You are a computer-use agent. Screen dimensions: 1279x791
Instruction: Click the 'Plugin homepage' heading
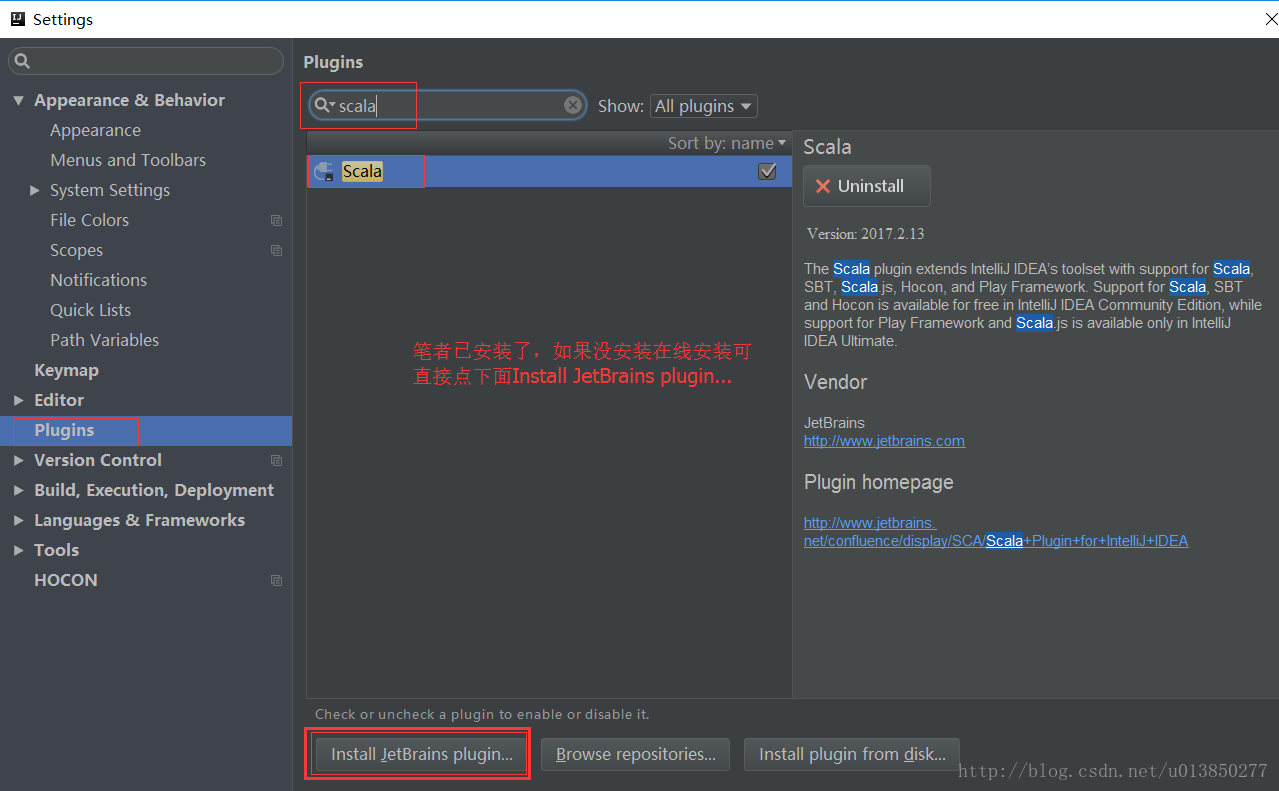point(878,482)
